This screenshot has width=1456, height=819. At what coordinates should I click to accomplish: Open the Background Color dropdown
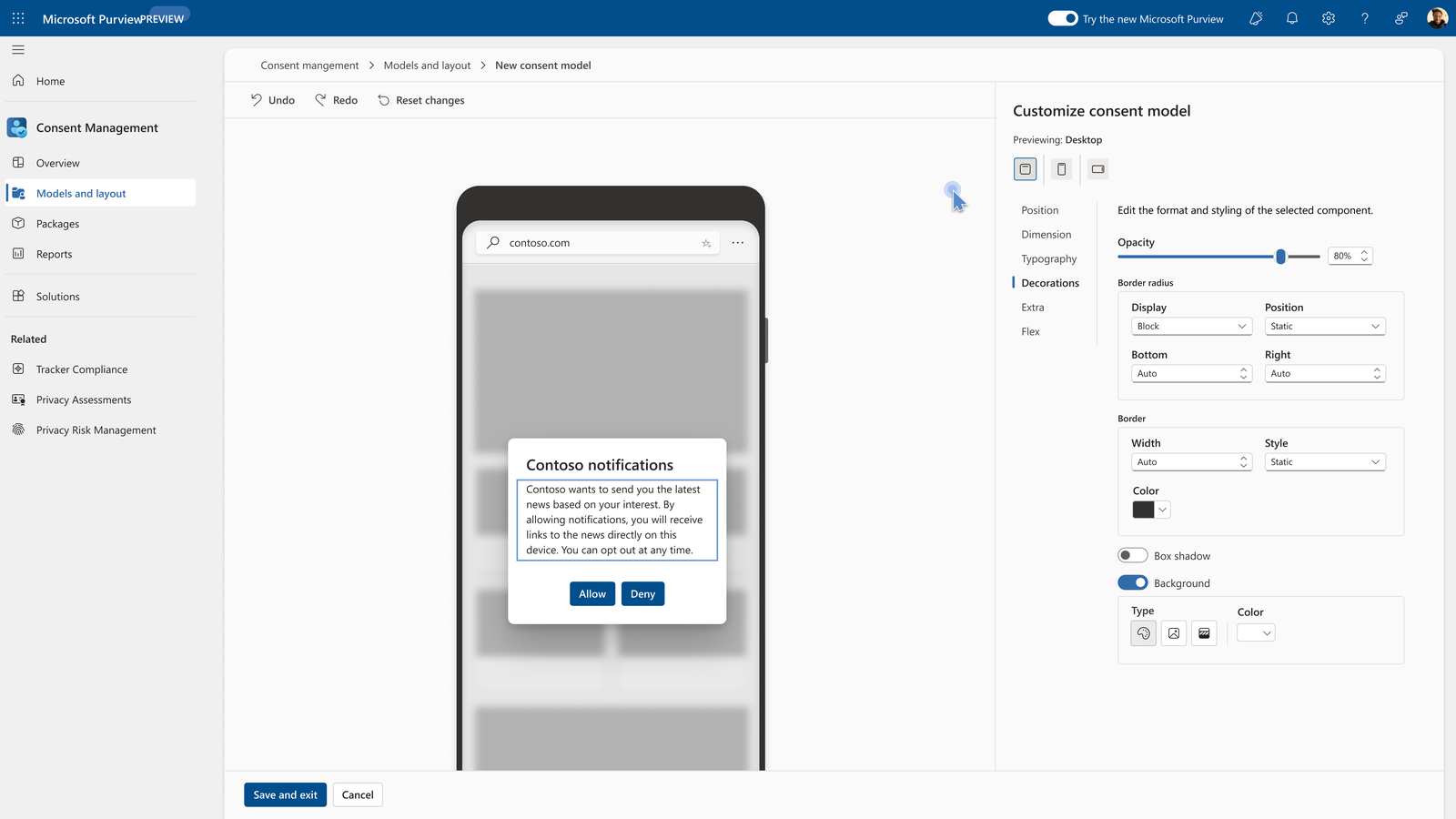(1256, 633)
